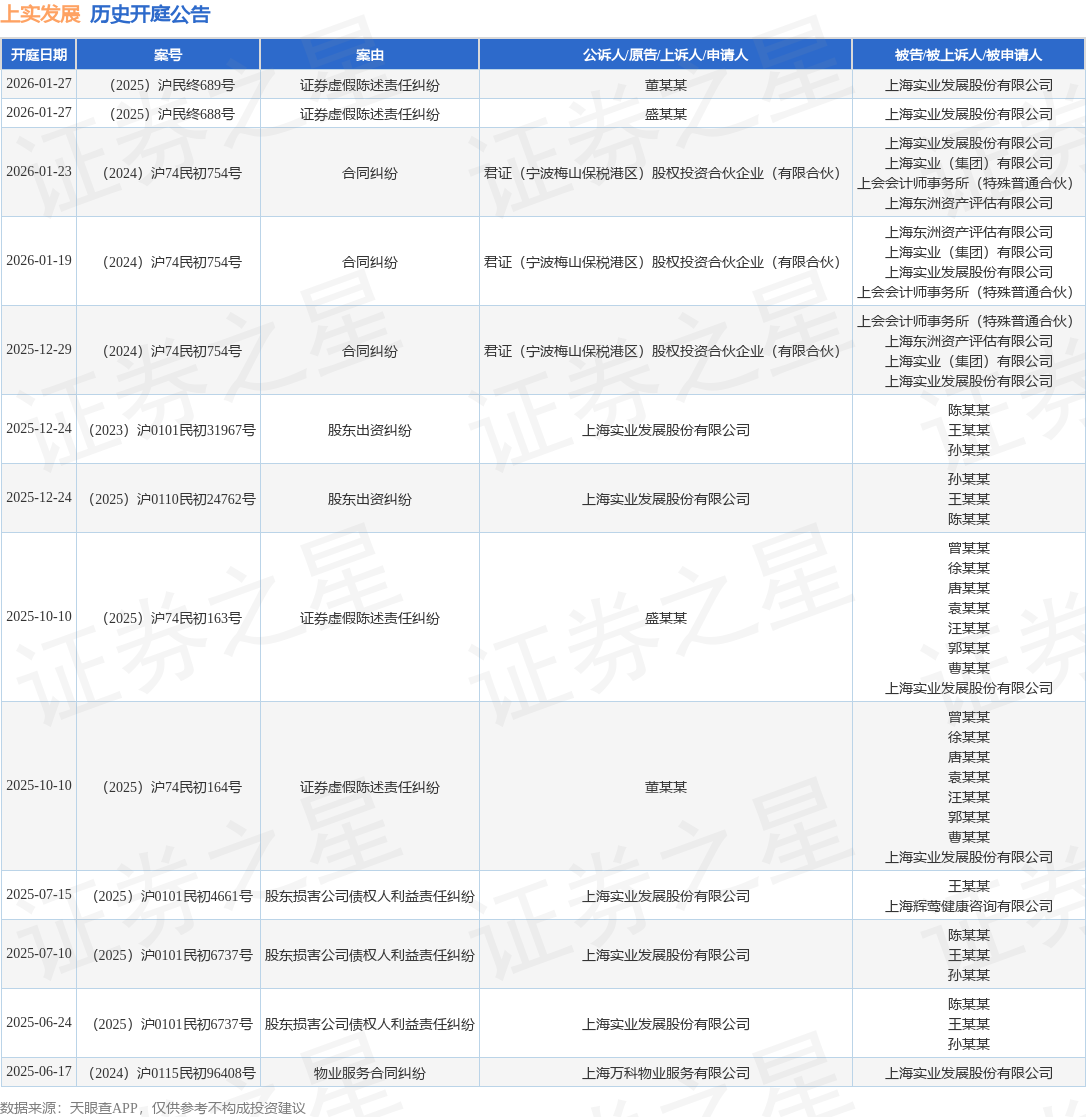Click 股东损害公司债权人利益责任纠纷 in the 4661号 row

pos(370,895)
